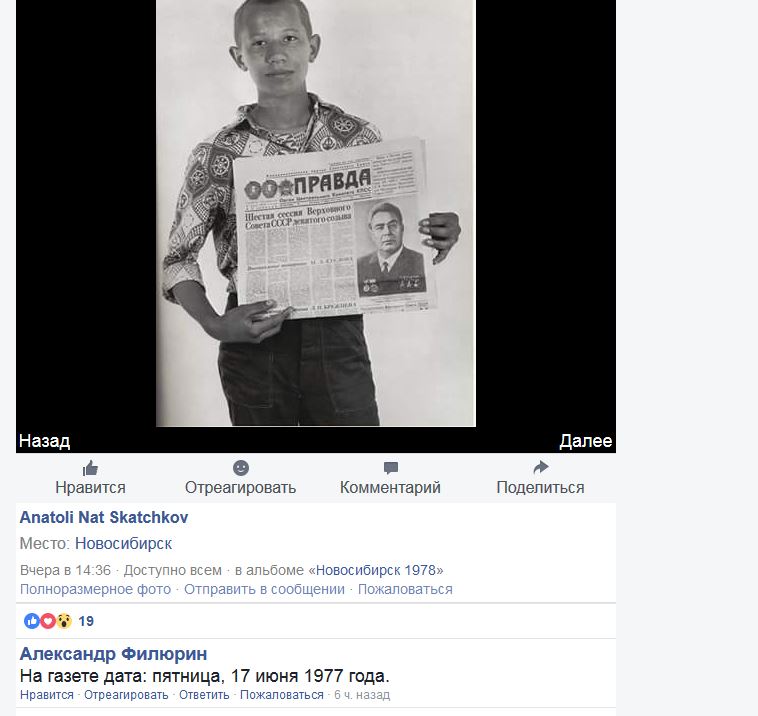
Task: Like the comment by Александр Филюрин
Action: click(x=47, y=695)
